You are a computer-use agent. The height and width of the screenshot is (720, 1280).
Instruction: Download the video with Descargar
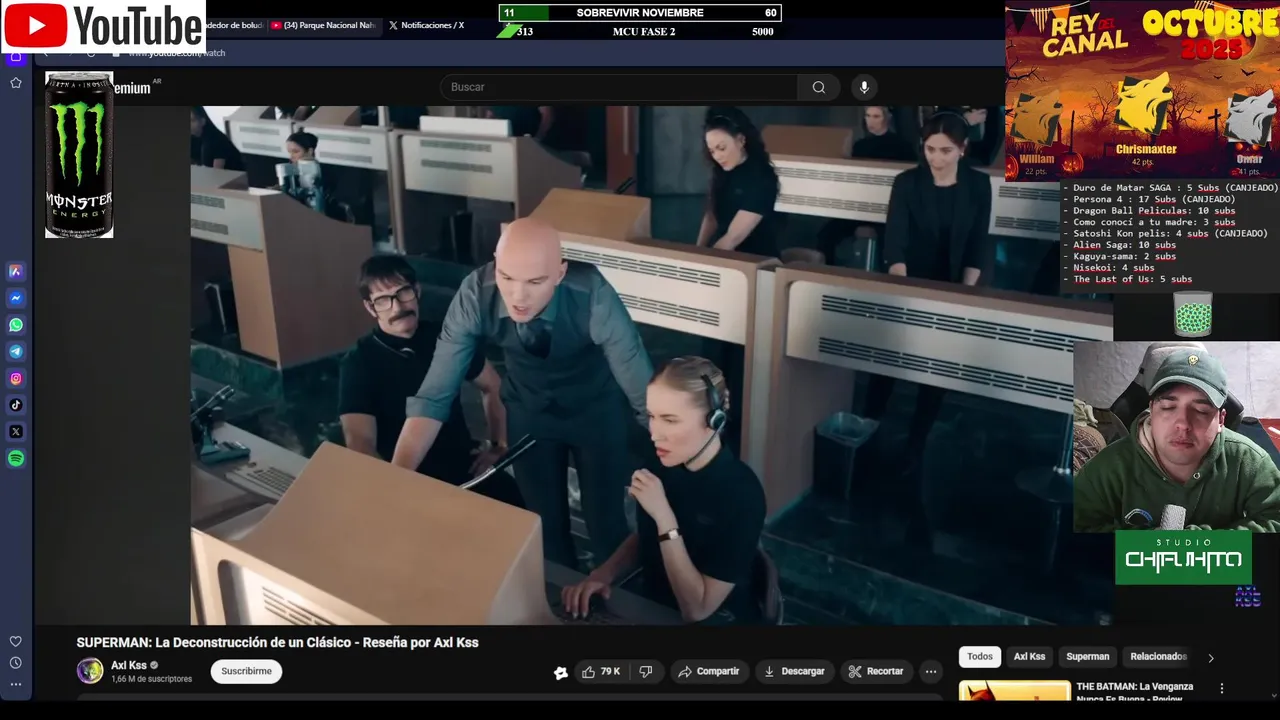(x=794, y=672)
